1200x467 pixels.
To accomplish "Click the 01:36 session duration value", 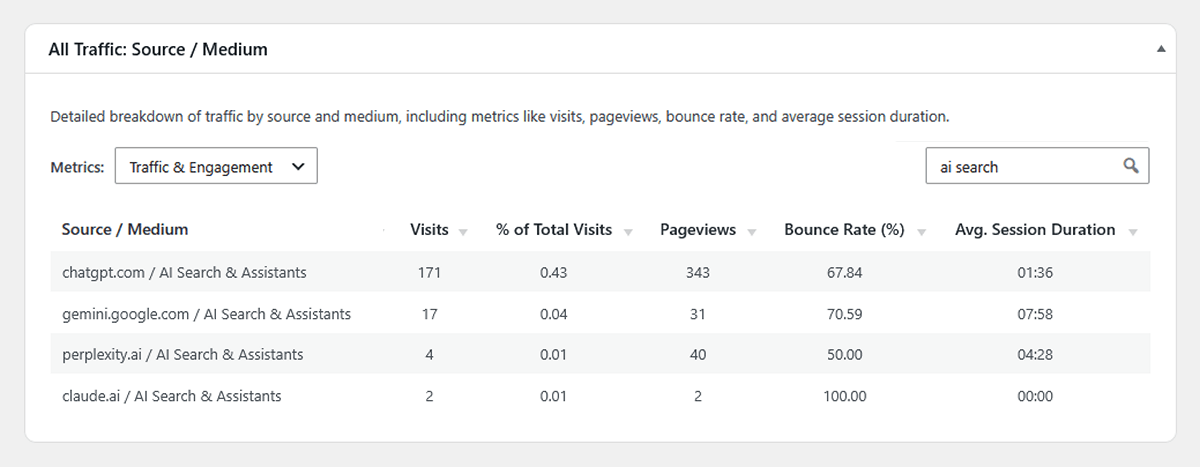I will (1035, 272).
